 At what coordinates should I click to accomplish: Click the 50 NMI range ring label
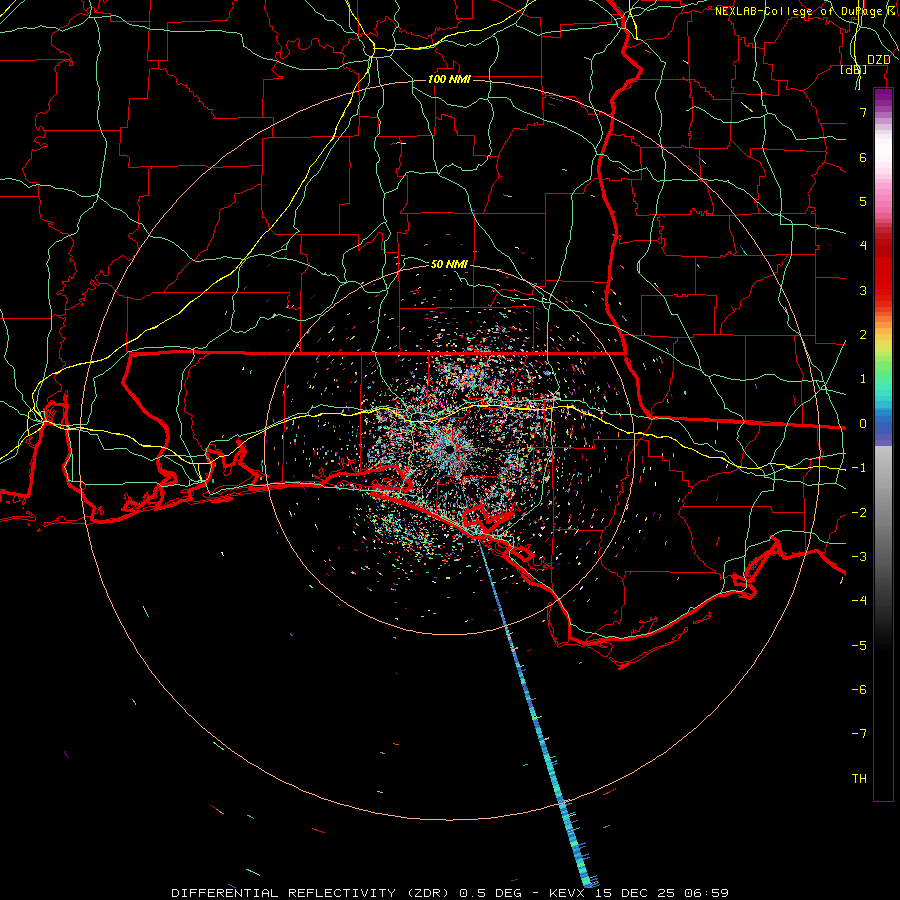[x=449, y=264]
